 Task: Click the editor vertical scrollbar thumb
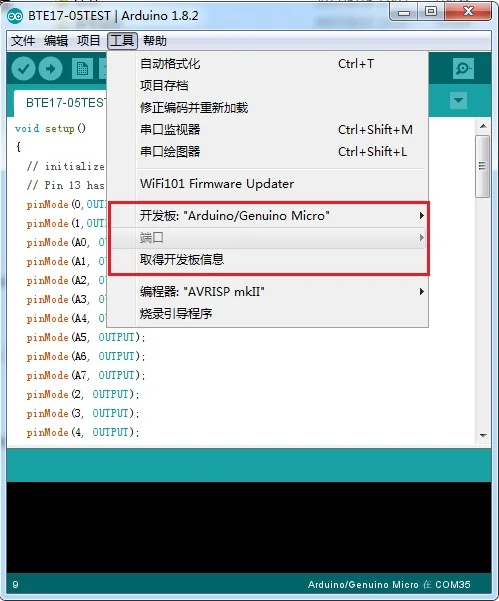[x=483, y=166]
